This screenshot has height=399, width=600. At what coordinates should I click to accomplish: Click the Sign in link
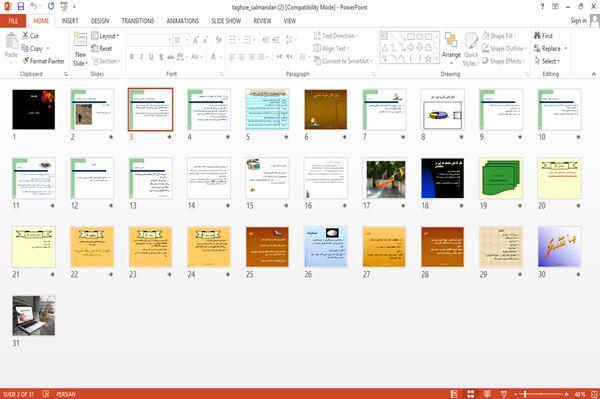(x=578, y=21)
